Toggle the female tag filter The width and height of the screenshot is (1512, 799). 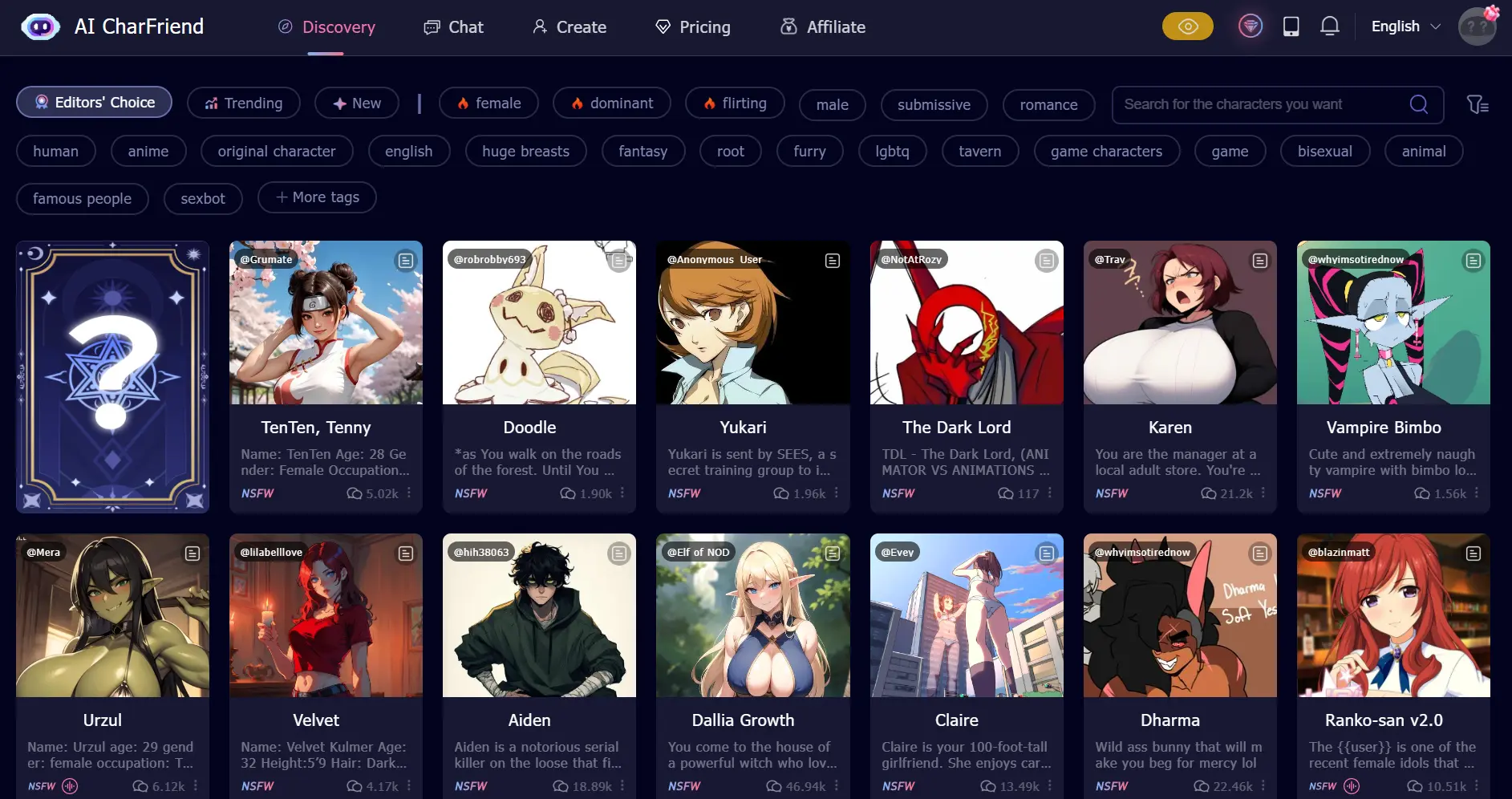[488, 103]
